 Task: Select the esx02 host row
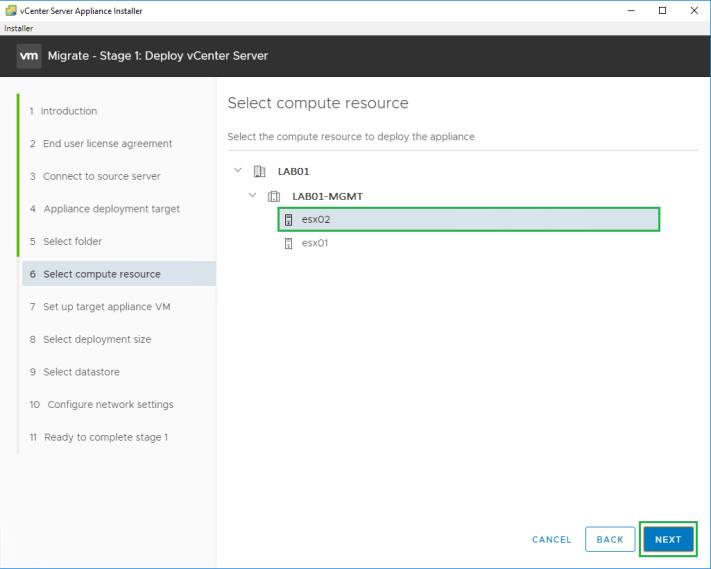click(468, 220)
